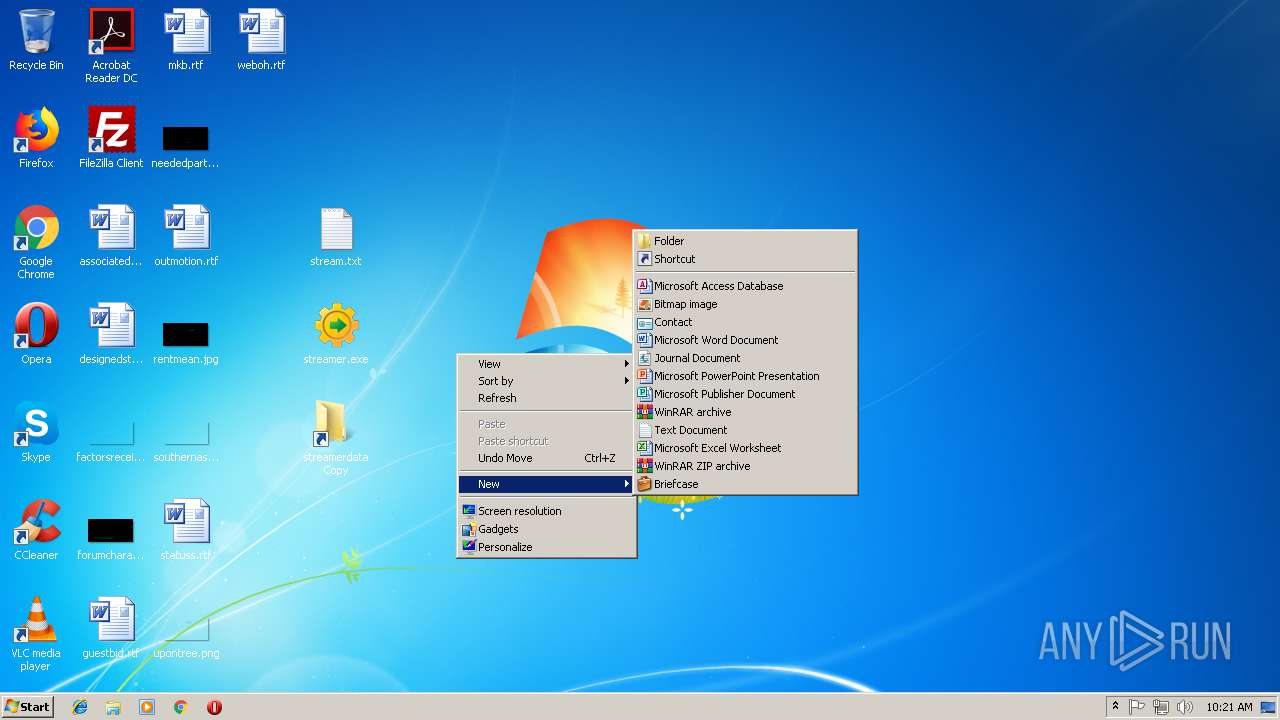Choose Refresh in the context menu

pyautogui.click(x=546, y=398)
